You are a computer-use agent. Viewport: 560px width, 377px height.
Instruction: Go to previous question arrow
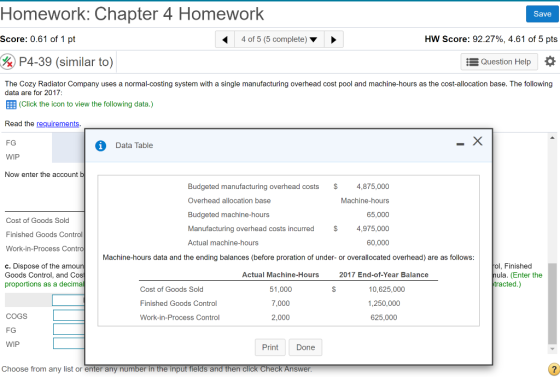(225, 39)
